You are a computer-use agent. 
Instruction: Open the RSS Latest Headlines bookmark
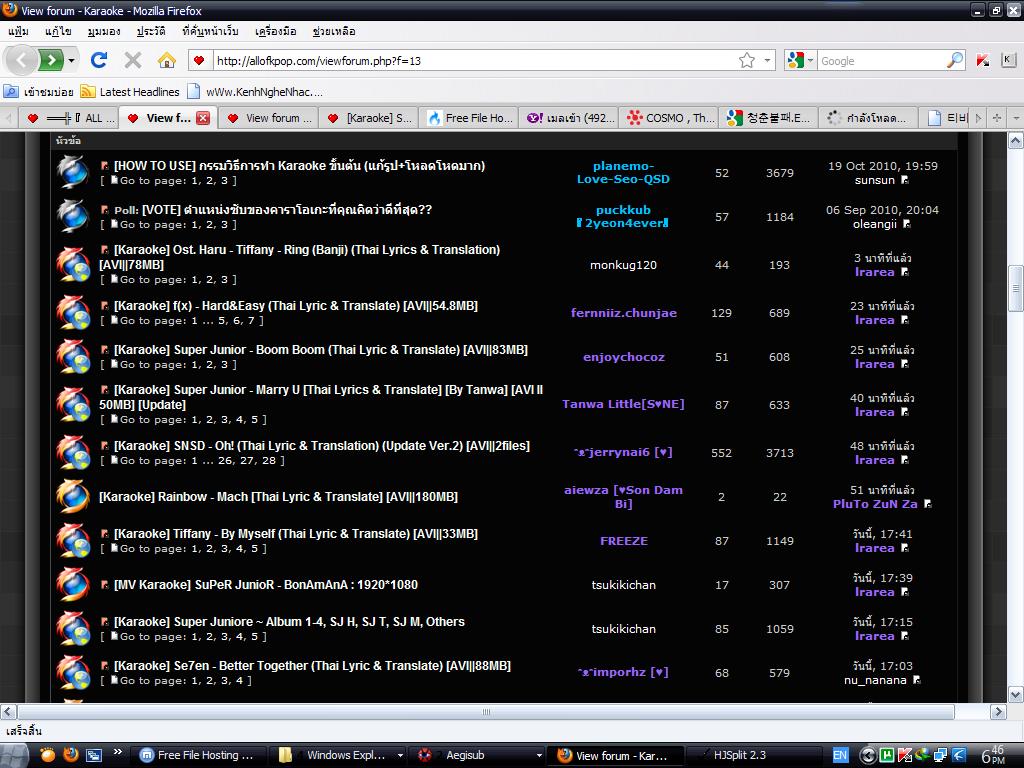pyautogui.click(x=130, y=92)
